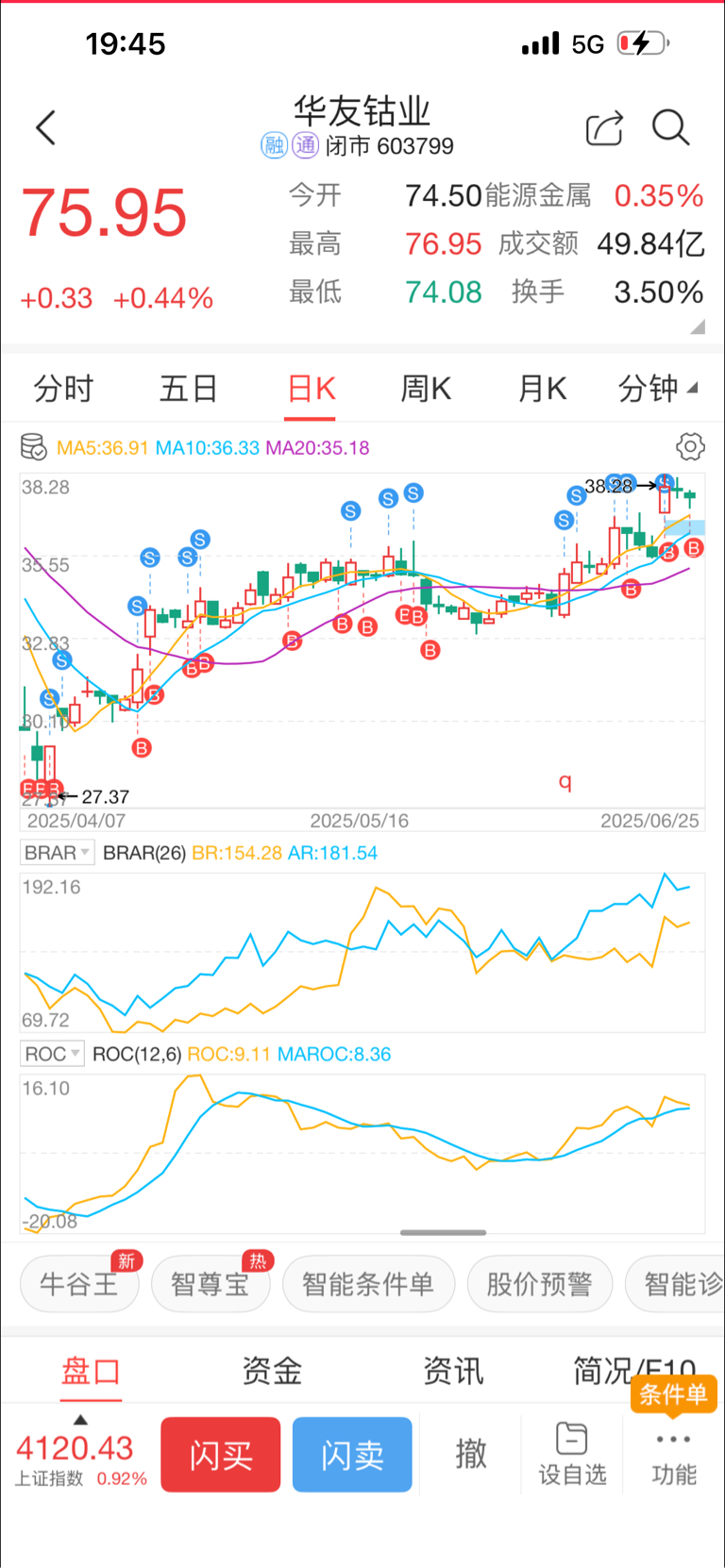Select the 资金 capital flow tab
The height and width of the screenshot is (1568, 725).
click(x=272, y=1370)
